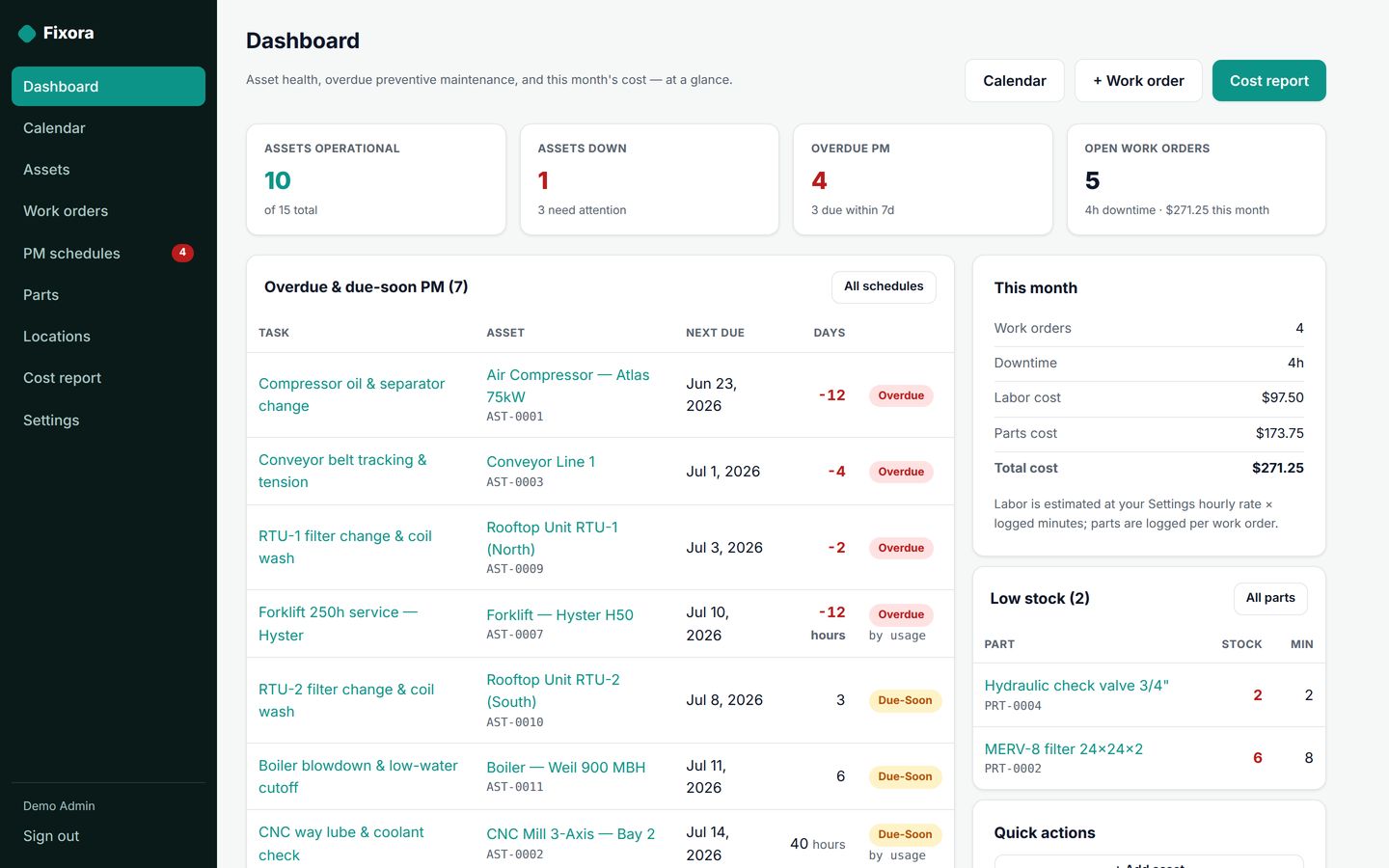This screenshot has height=868, width=1389.
Task: Go to Calendar in the sidebar
Action: click(108, 127)
